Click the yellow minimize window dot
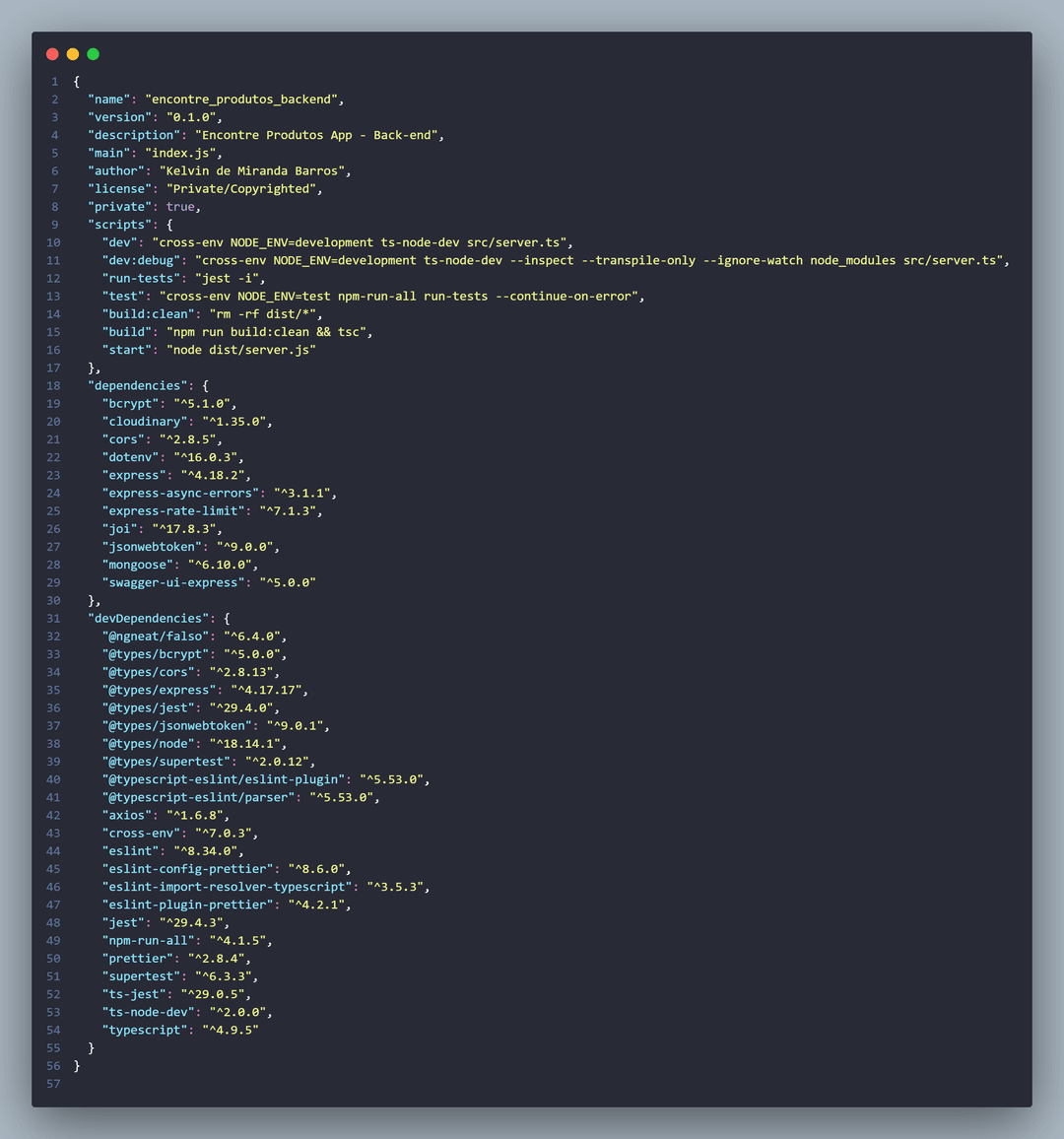 coord(73,54)
